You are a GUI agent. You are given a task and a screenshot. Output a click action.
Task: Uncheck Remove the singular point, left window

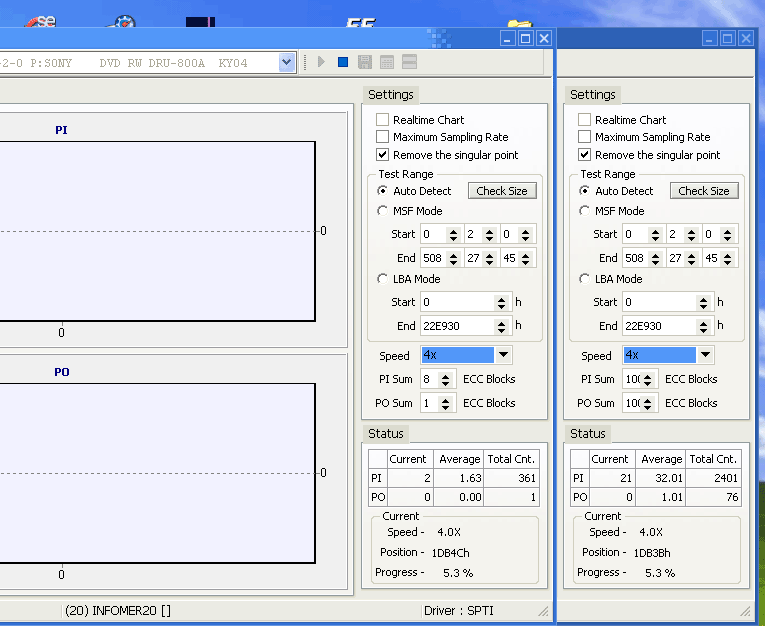383,155
